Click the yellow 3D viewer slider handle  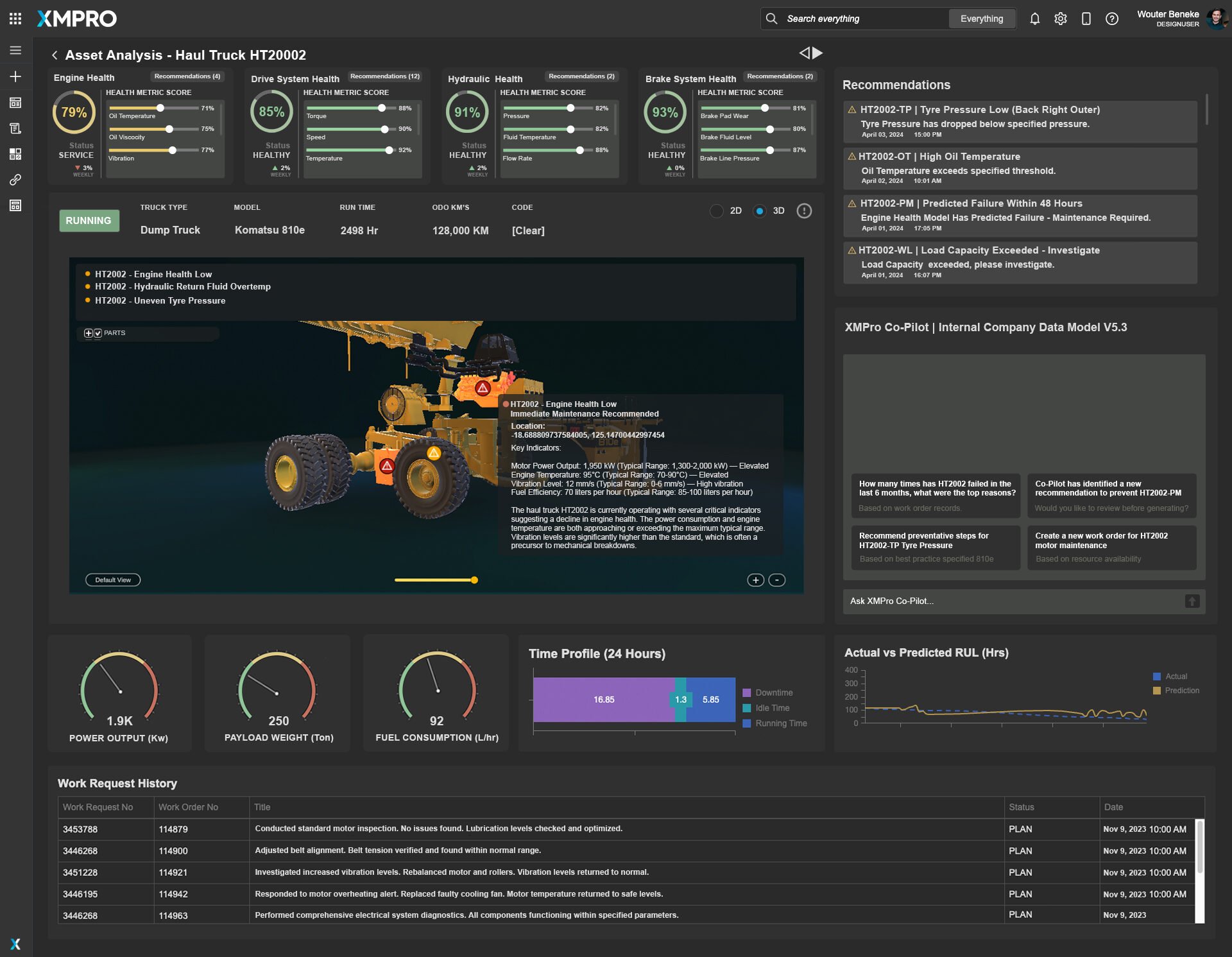(x=474, y=580)
